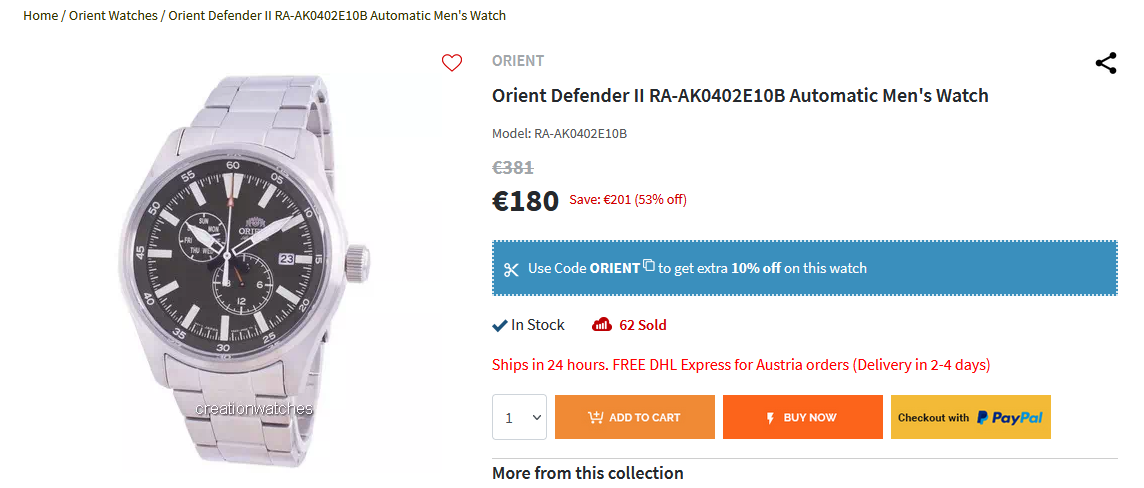Screen dimensions: 1144x488
Task: Click the cart icon in Add to Cart
Action: (596, 418)
